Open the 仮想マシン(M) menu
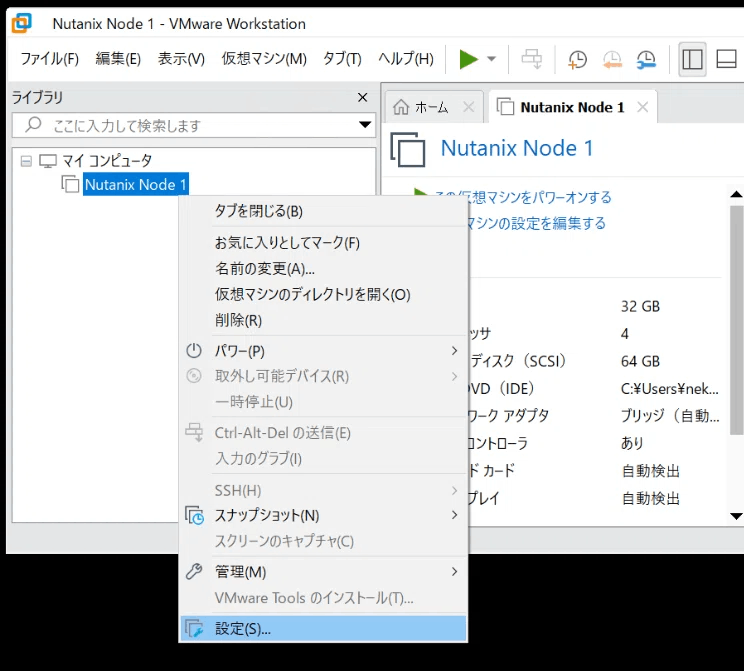 pyautogui.click(x=264, y=59)
